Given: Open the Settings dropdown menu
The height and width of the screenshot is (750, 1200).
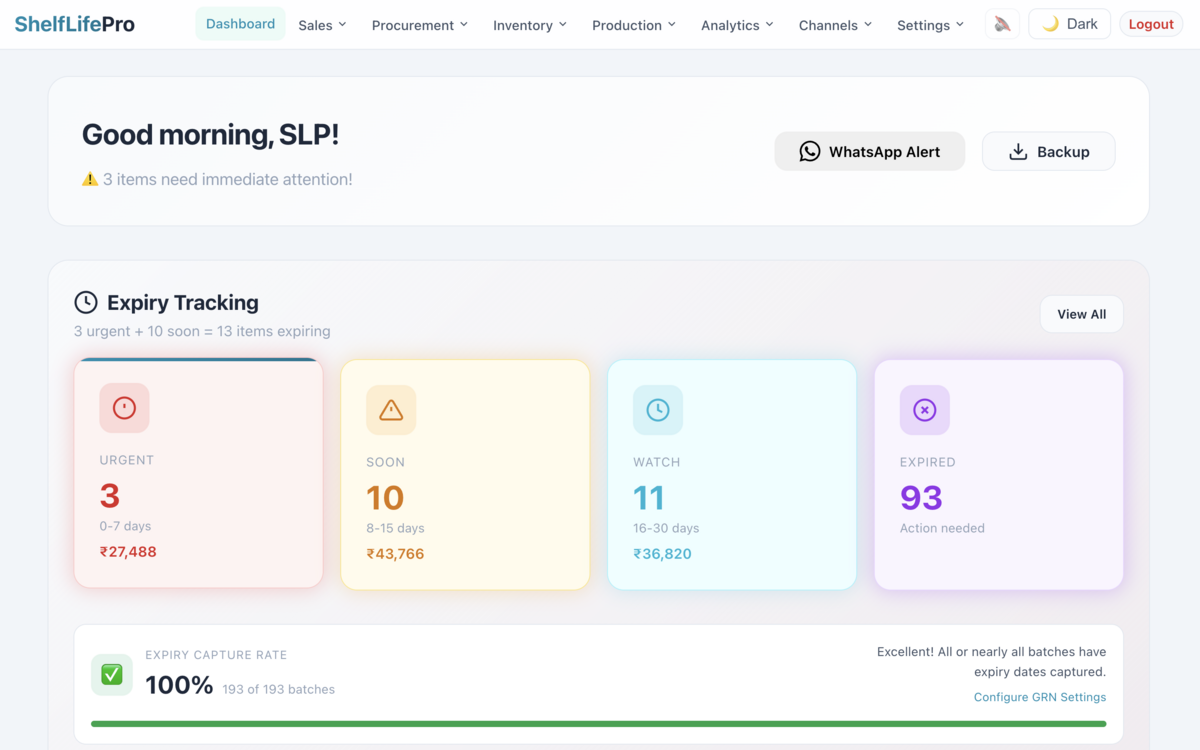Looking at the screenshot, I should (x=929, y=25).
